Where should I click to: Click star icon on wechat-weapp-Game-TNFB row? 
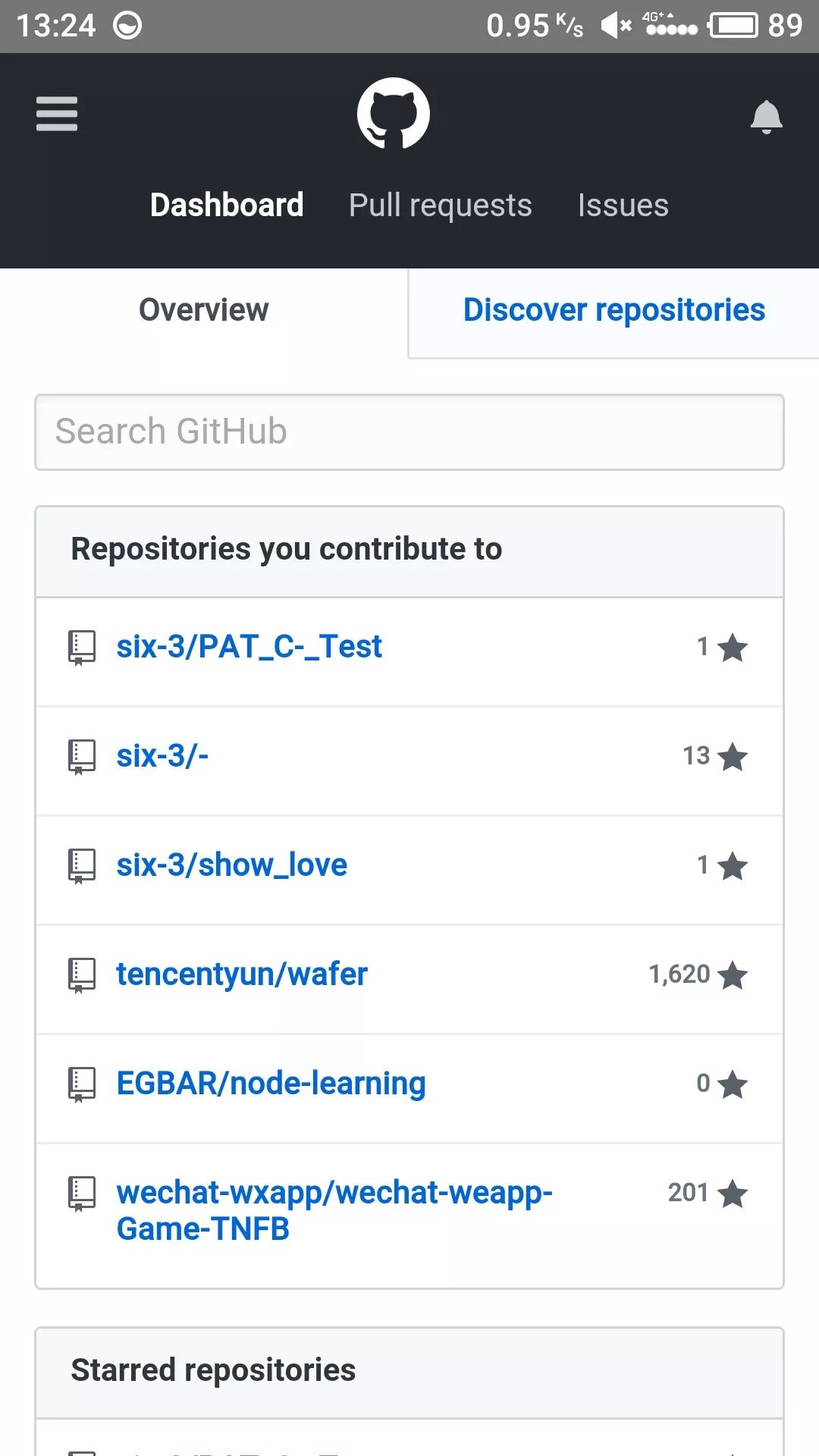[x=733, y=1194]
